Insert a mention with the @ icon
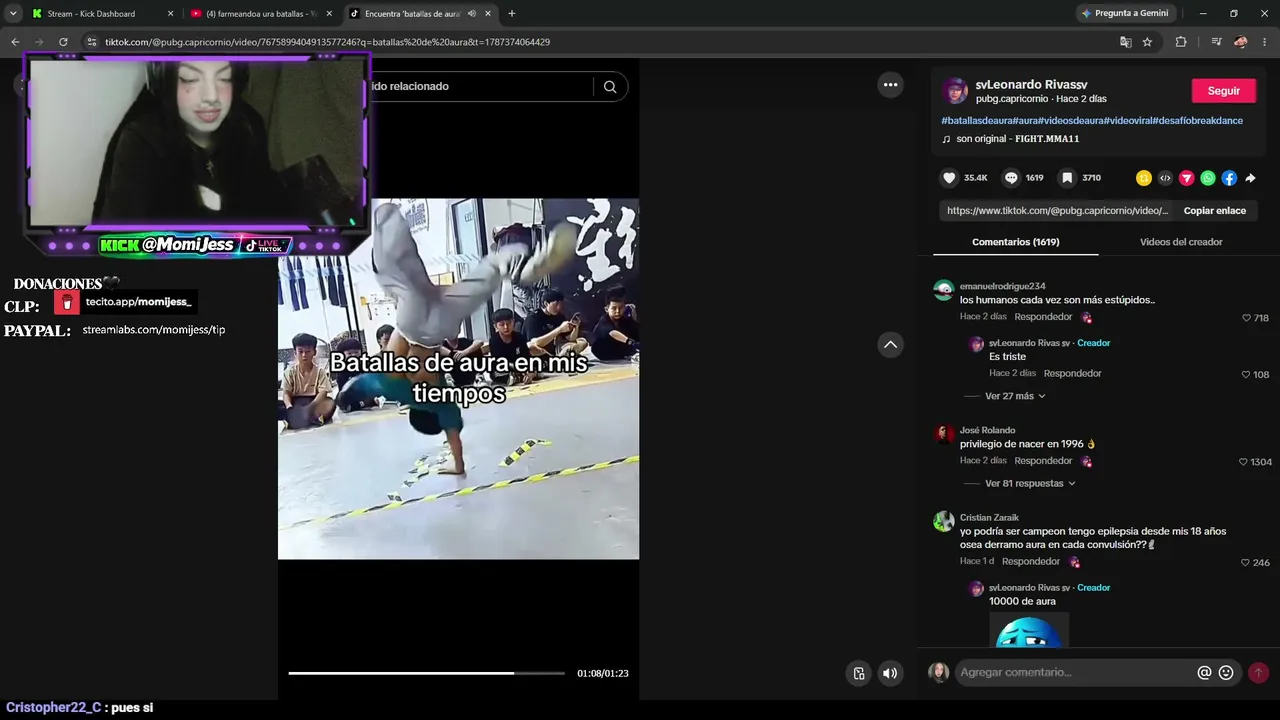 1204,673
